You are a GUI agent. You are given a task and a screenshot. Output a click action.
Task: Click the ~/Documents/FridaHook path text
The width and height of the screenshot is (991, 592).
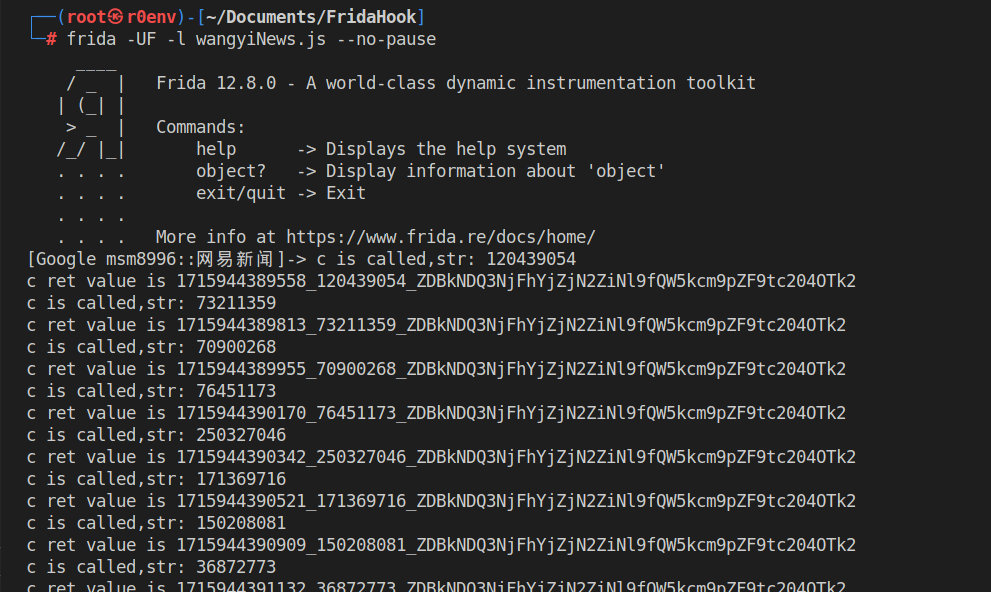click(x=312, y=16)
